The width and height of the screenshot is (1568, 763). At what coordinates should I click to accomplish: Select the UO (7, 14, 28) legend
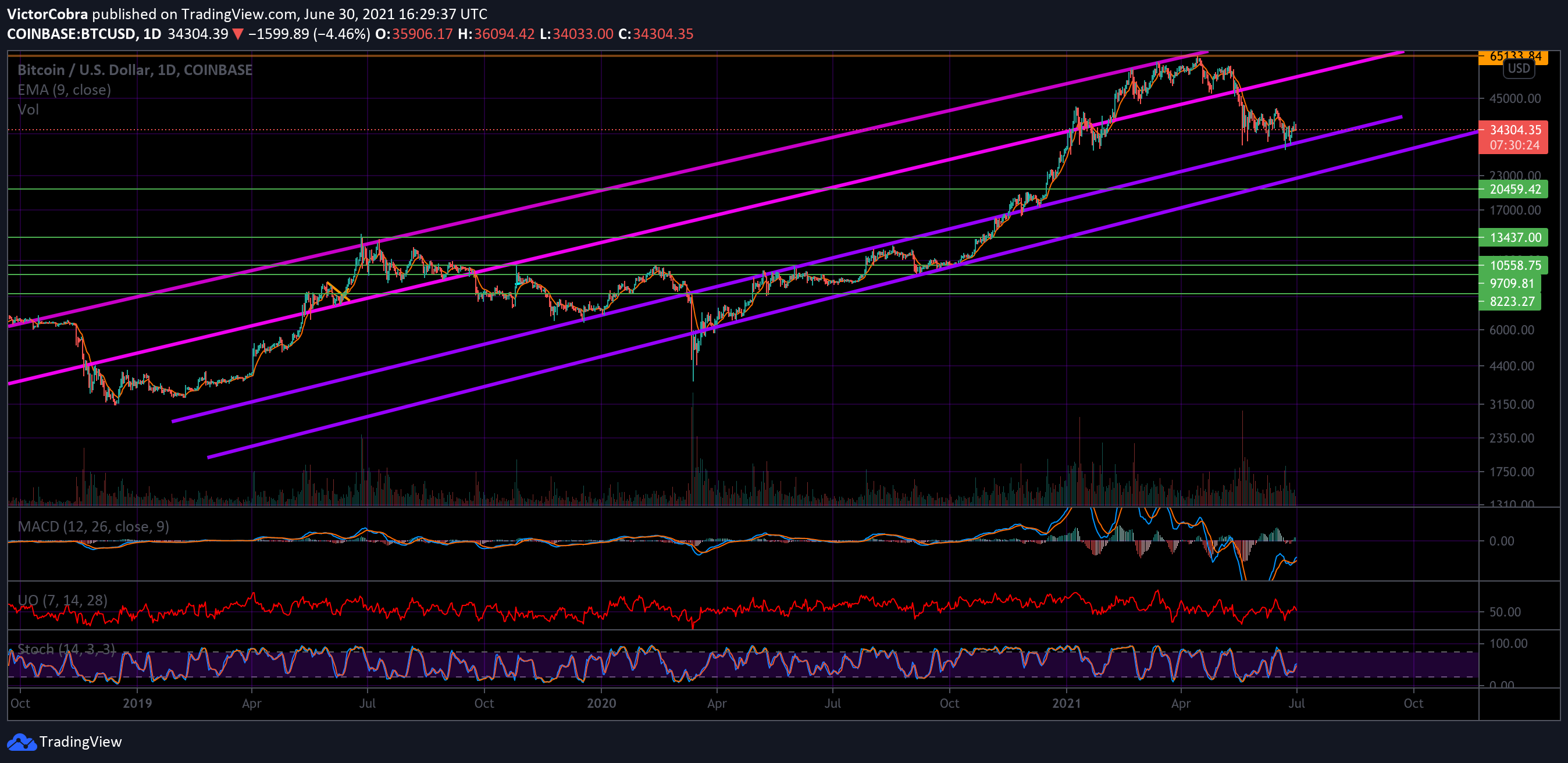tap(62, 601)
